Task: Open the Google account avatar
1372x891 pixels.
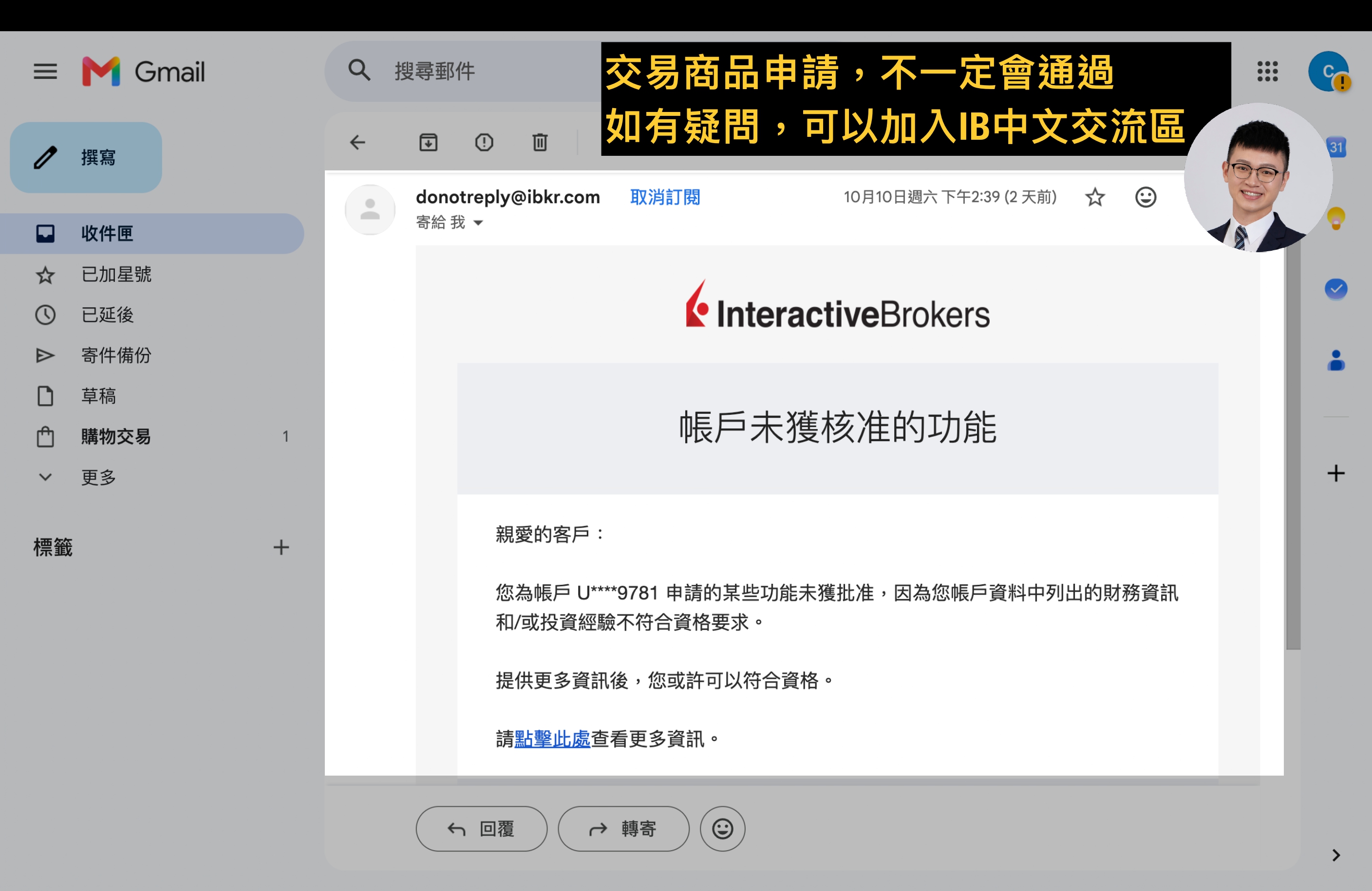Action: pos(1328,72)
